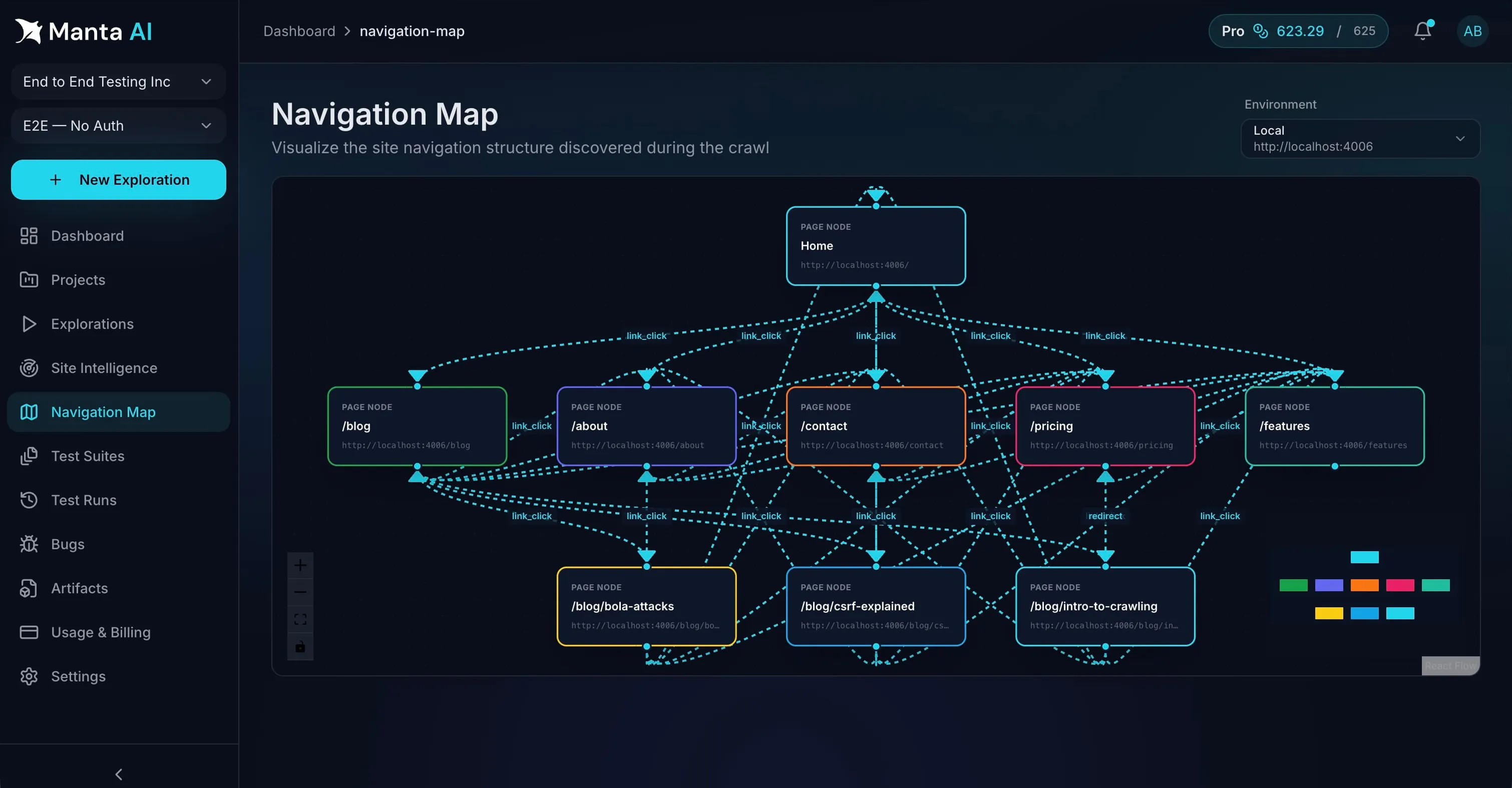1512x788 pixels.
Task: Click the Site Intelligence radar icon
Action: (29, 368)
